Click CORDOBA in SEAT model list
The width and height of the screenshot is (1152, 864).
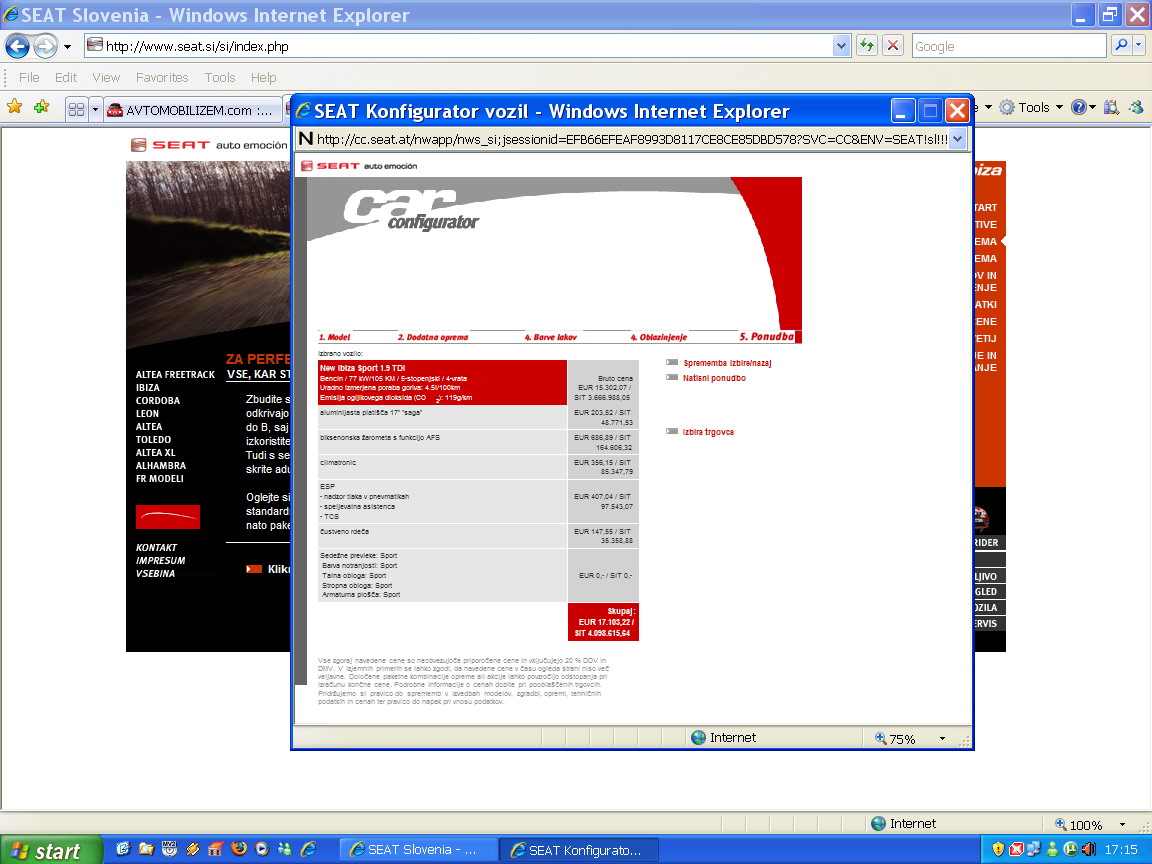tap(157, 401)
